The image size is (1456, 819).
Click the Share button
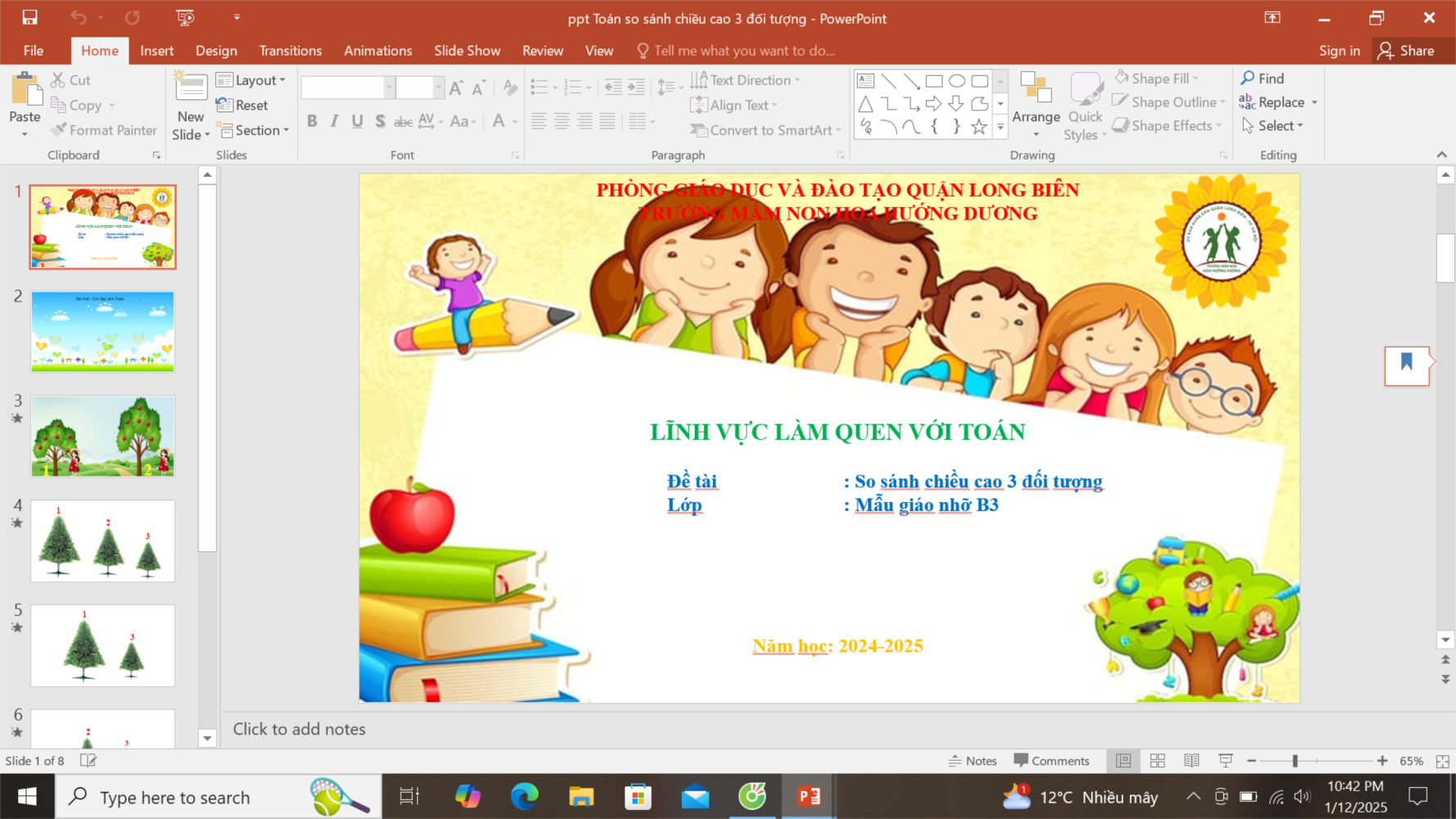pyautogui.click(x=1406, y=51)
